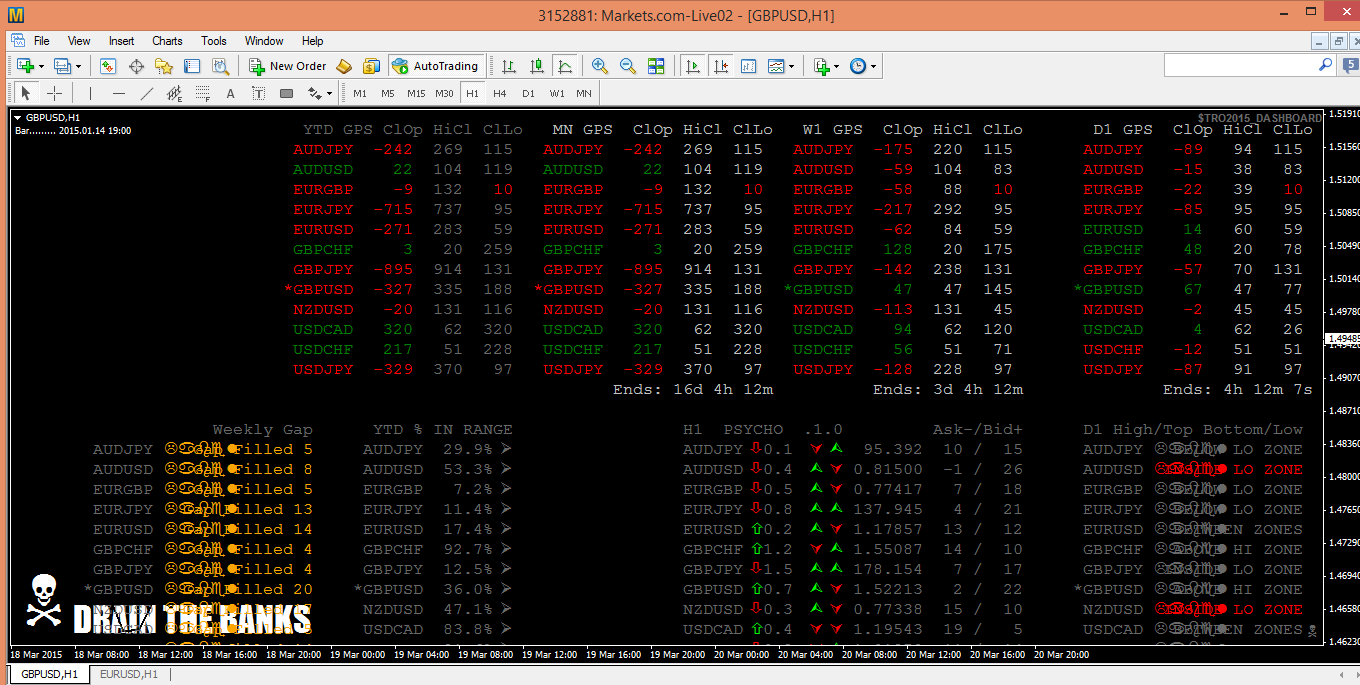The width and height of the screenshot is (1360, 685).
Task: Select the Fibonacci retracement tool
Action: tap(202, 92)
